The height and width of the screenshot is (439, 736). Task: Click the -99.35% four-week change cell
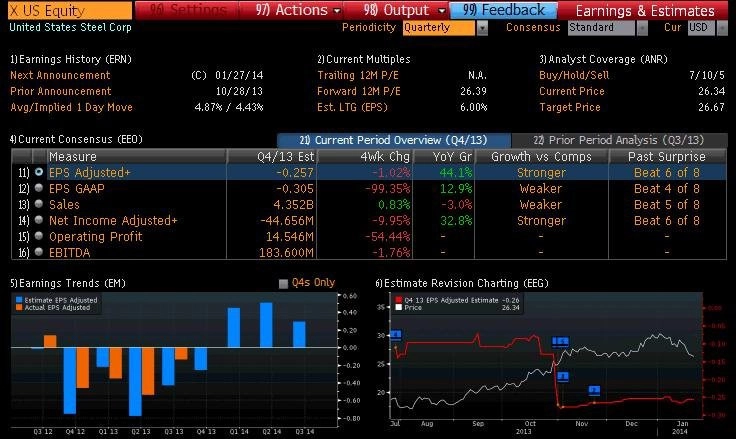[x=388, y=188]
